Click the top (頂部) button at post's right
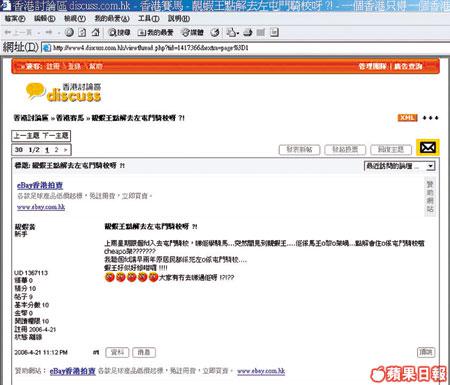 coord(426,352)
